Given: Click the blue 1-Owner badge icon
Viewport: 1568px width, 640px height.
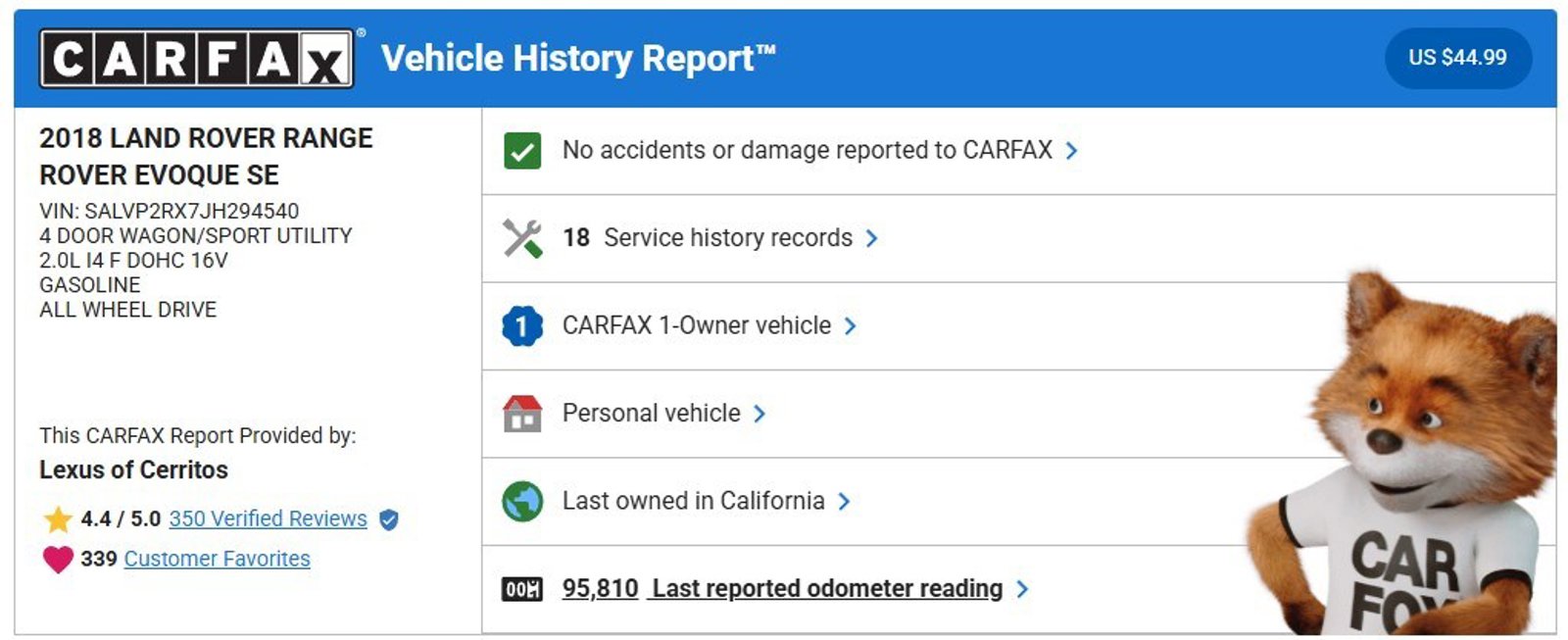Looking at the screenshot, I should [x=522, y=325].
